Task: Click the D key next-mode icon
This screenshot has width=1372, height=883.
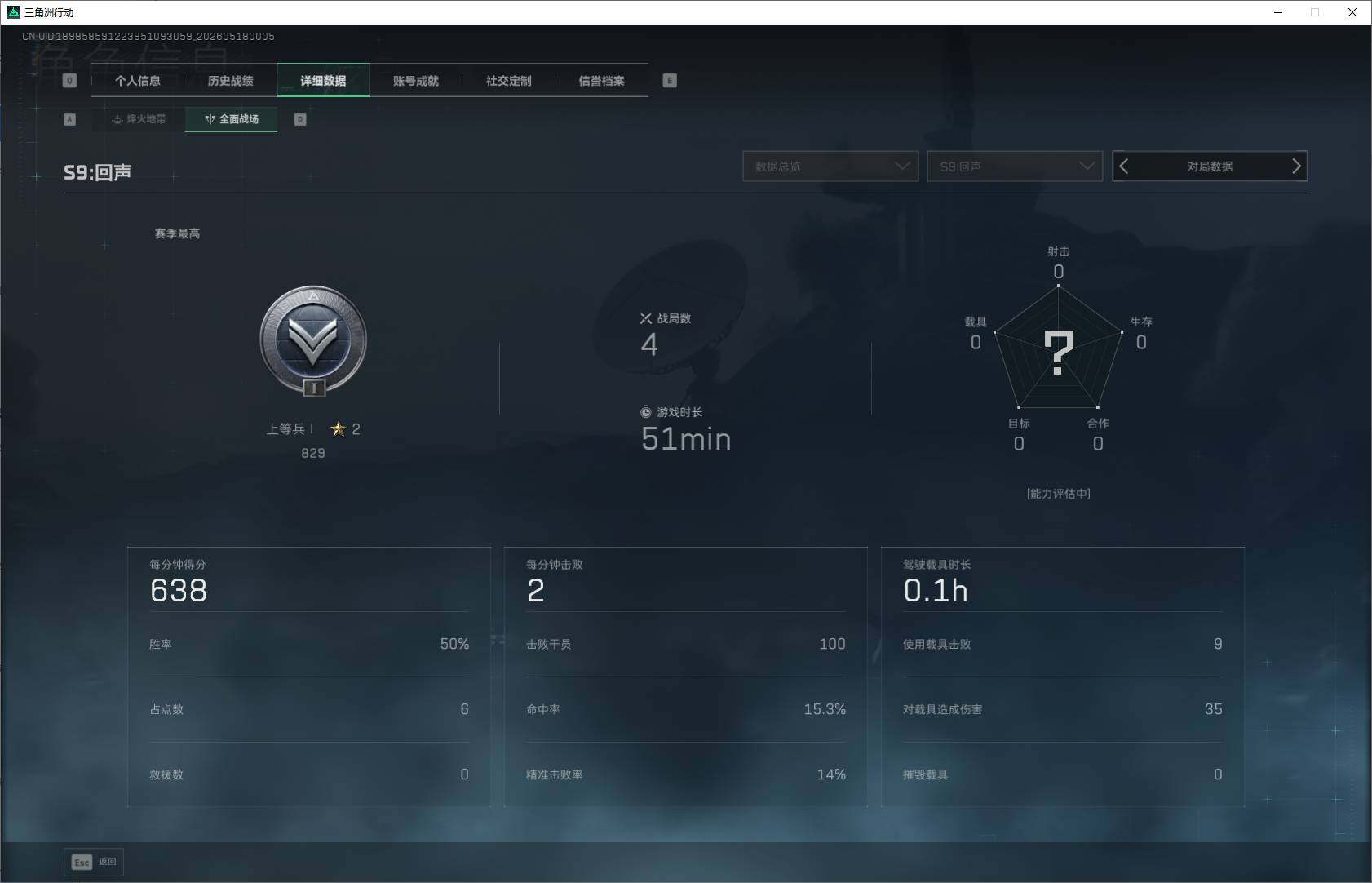Action: click(300, 119)
